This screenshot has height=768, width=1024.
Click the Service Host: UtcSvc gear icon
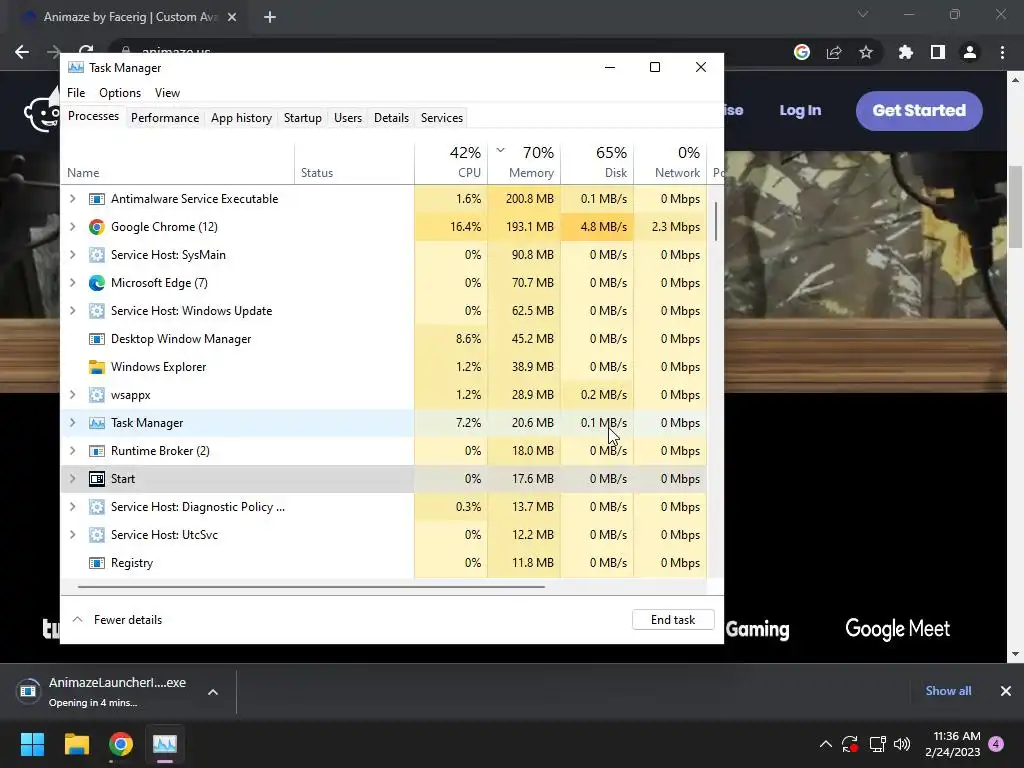pyautogui.click(x=97, y=535)
